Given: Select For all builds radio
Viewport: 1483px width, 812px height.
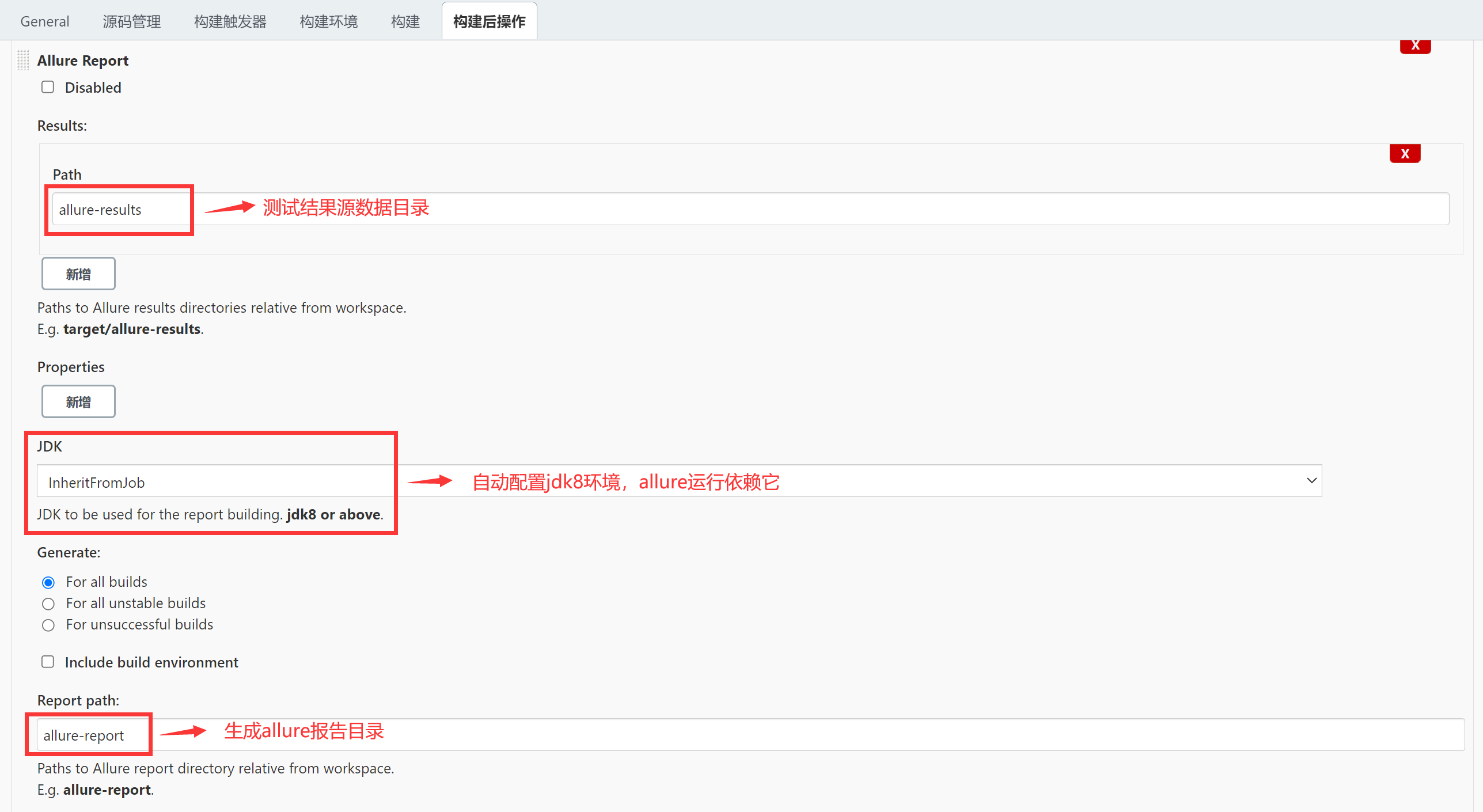Looking at the screenshot, I should [48, 583].
